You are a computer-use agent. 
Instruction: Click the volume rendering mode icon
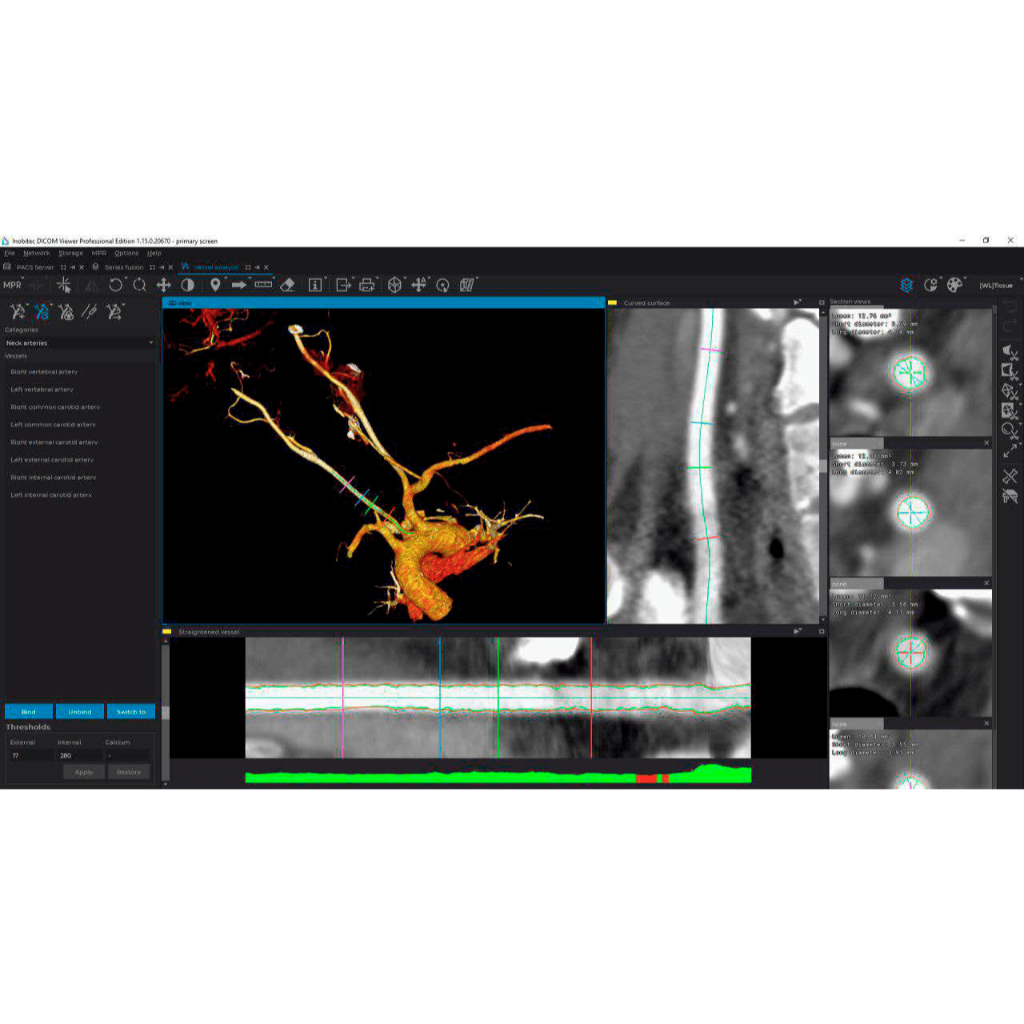pyautogui.click(x=931, y=285)
